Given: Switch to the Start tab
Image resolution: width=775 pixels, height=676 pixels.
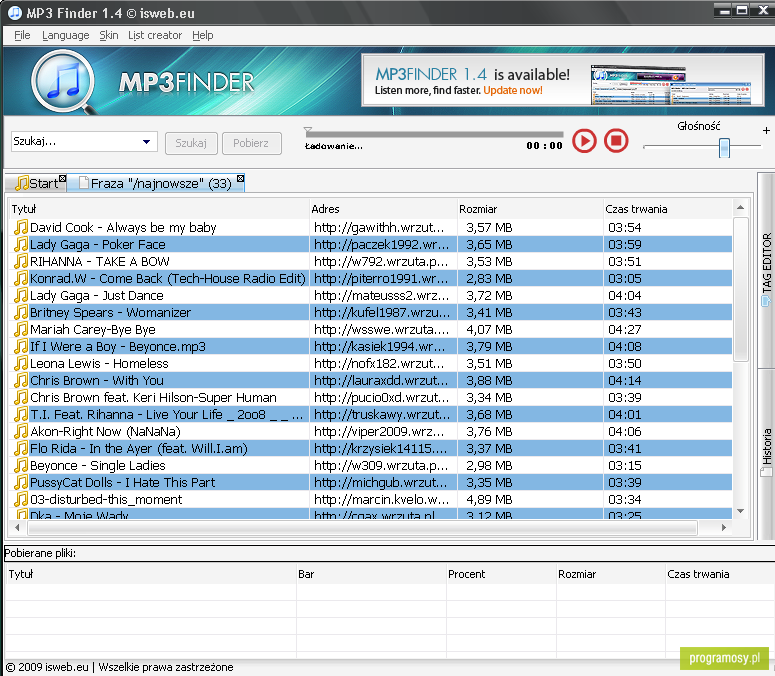Looking at the screenshot, I should tap(38, 183).
